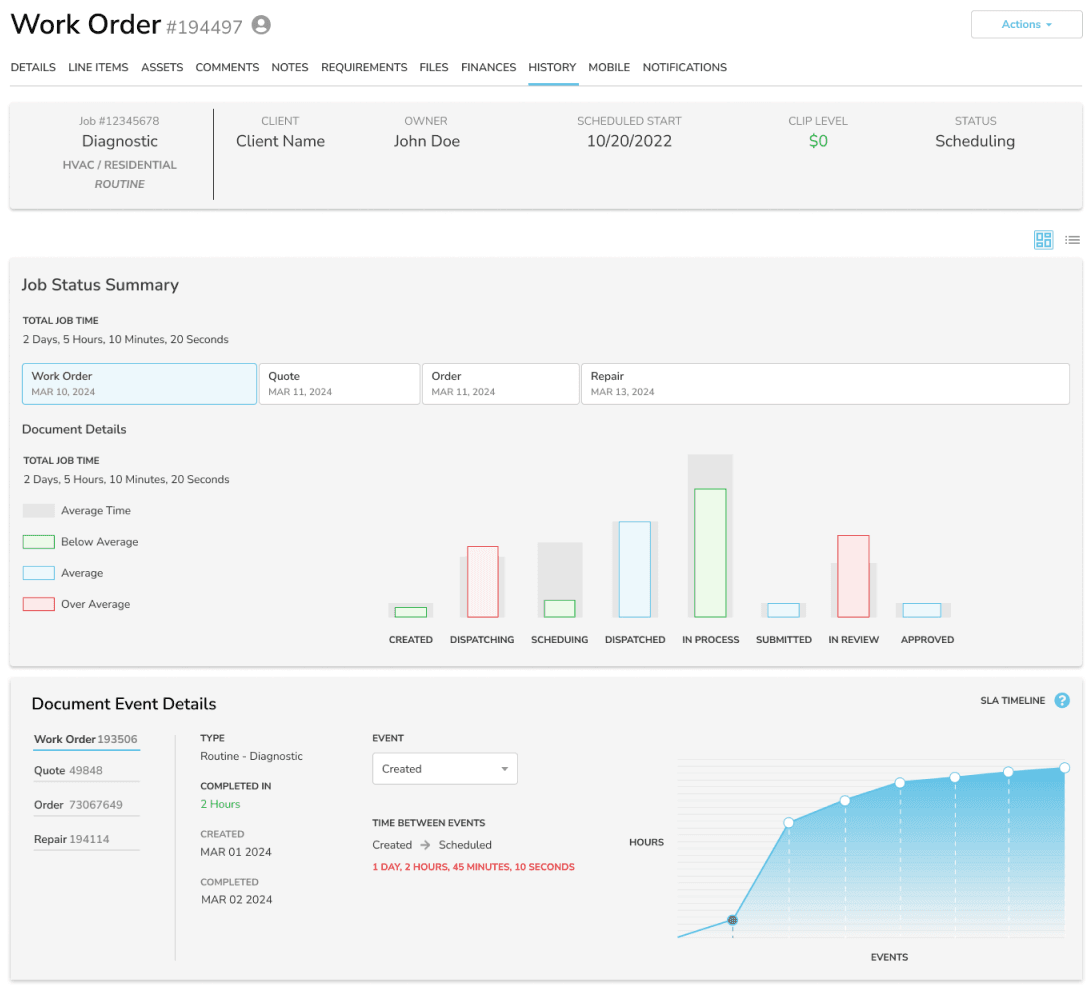Viewport: 1091px width, 985px height.
Task: Open the Finances tab
Action: (488, 67)
